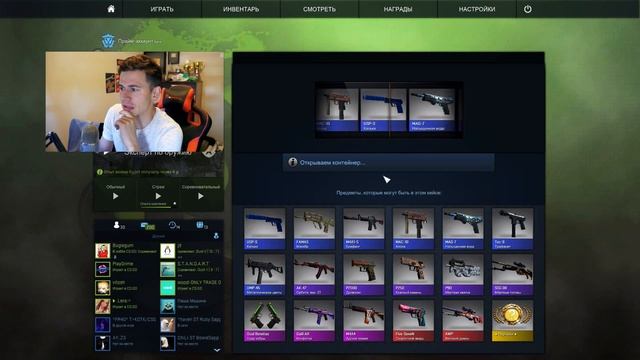Click the MAG-7 in spinning reel
The image size is (640, 360).
click(x=432, y=110)
